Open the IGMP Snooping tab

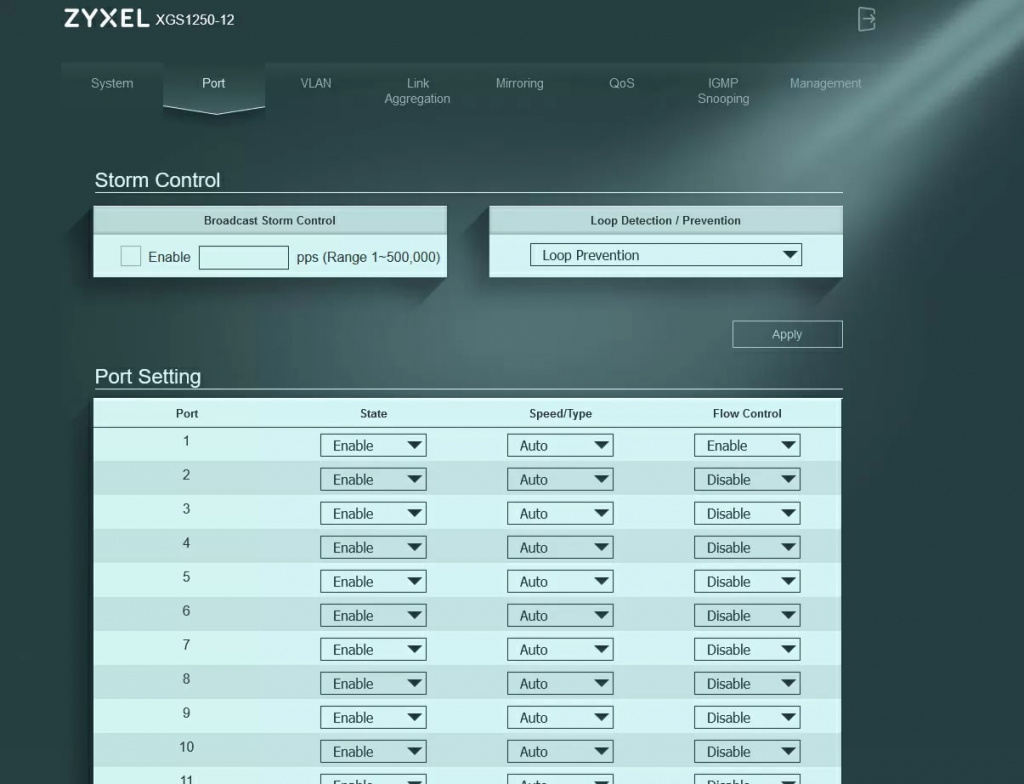[723, 91]
